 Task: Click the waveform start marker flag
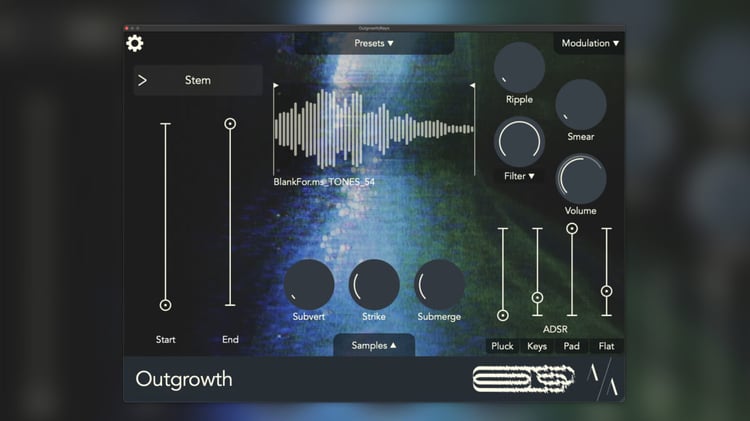[x=276, y=86]
